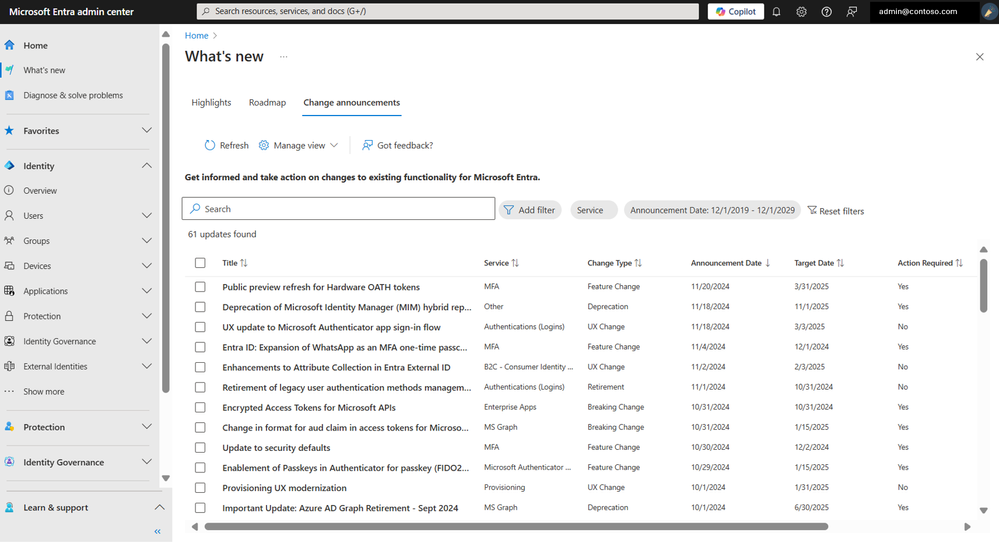
Task: Click the Home icon in sidebar
Action: coord(9,45)
